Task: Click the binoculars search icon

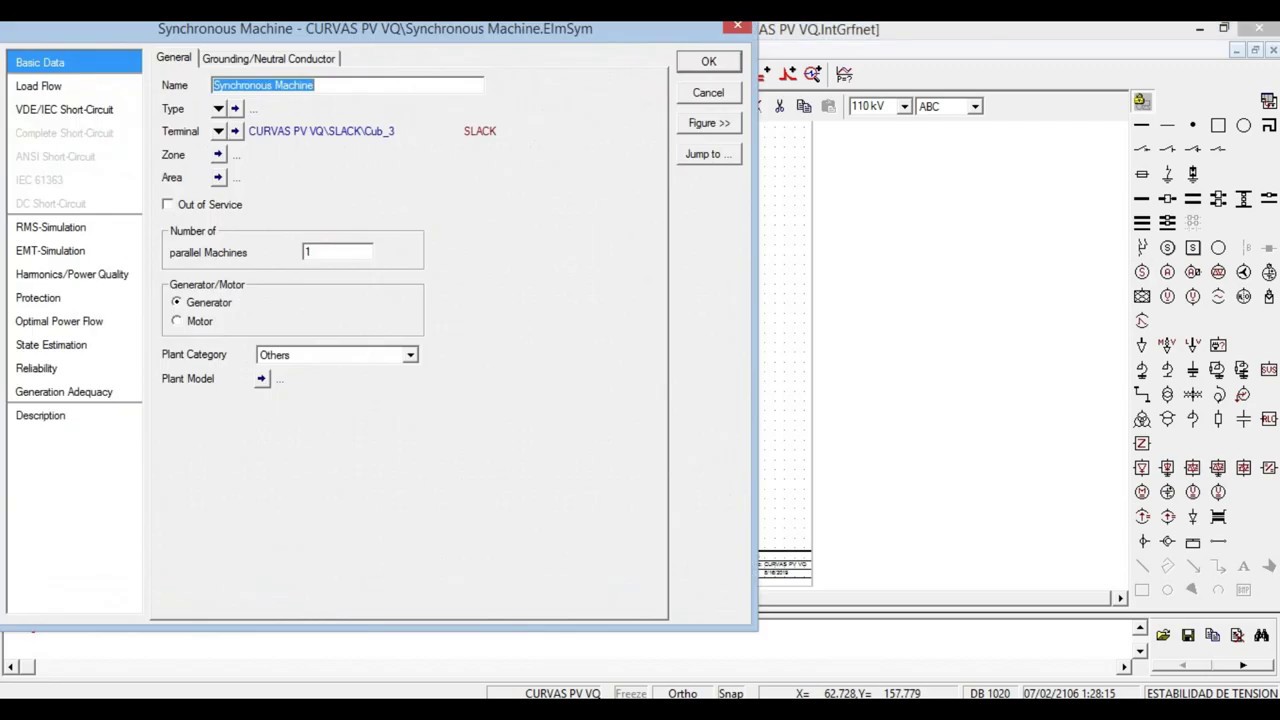Action: point(1261,635)
